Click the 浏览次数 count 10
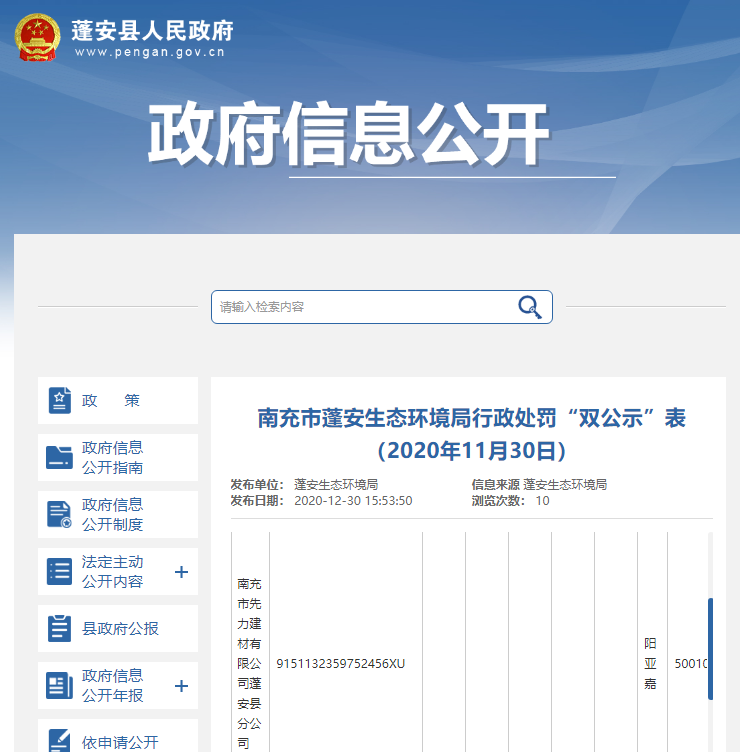740x752 pixels. pyautogui.click(x=542, y=501)
